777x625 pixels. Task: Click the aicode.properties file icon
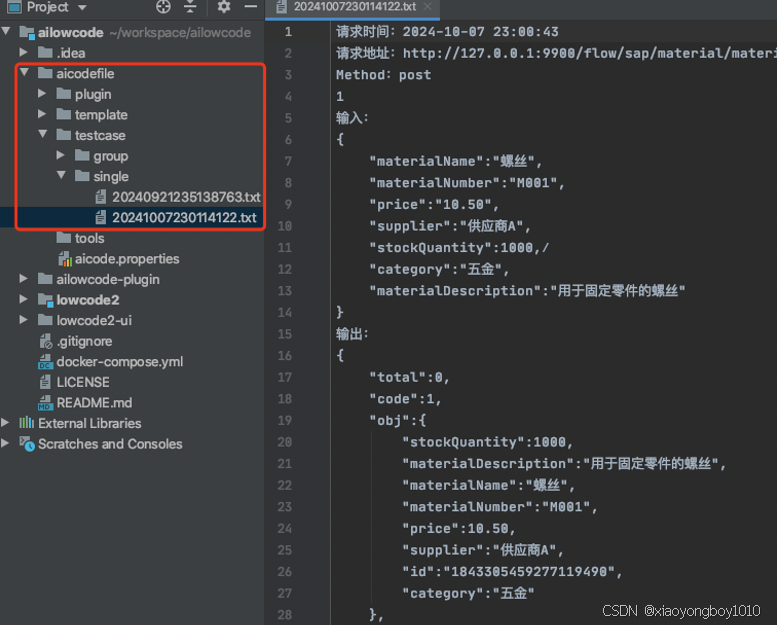(65, 259)
